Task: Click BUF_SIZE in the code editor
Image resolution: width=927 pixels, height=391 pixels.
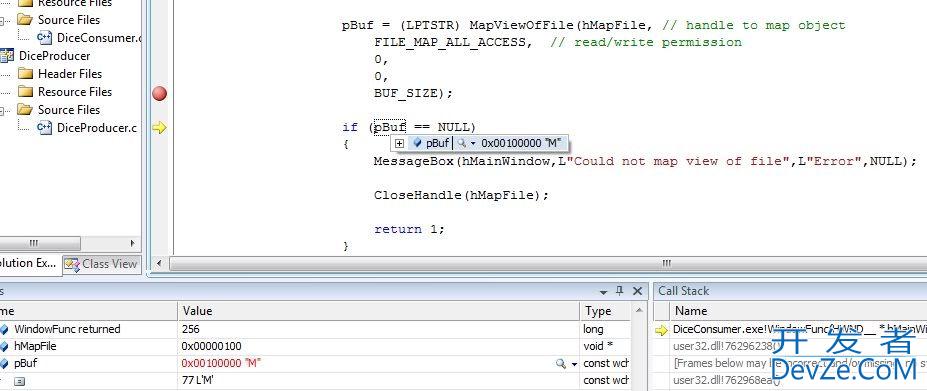Action: (x=405, y=93)
